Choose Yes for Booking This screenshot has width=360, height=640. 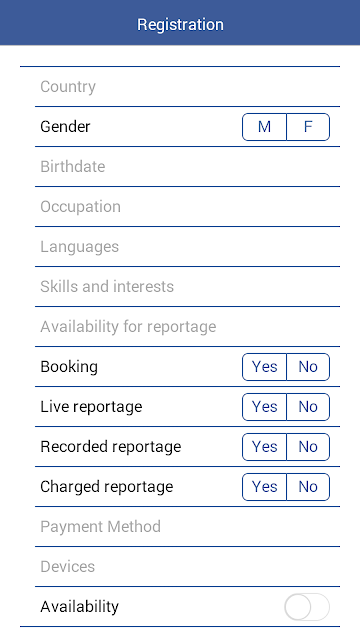(x=264, y=367)
